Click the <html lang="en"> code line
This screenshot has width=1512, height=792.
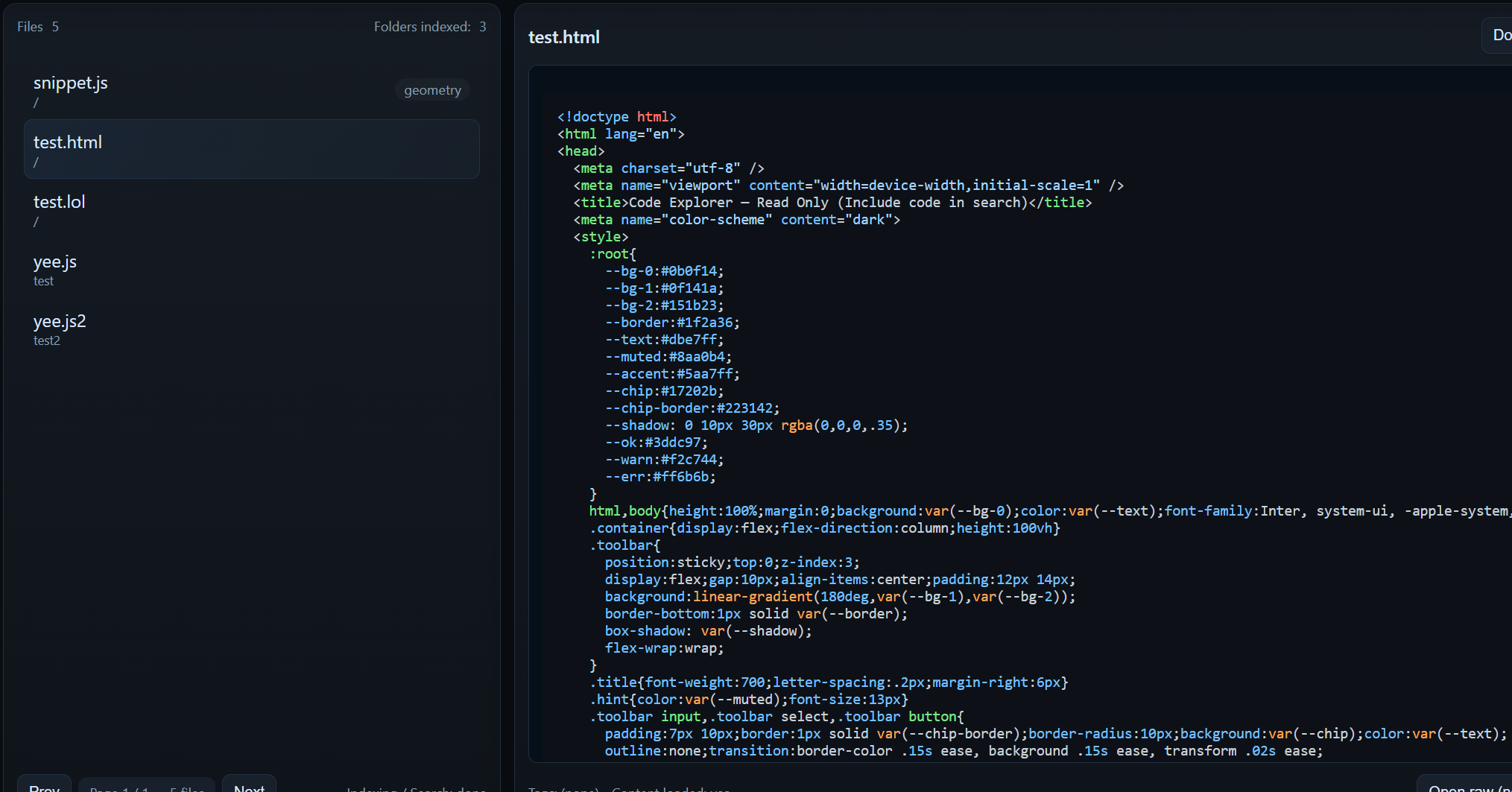pyautogui.click(x=621, y=134)
